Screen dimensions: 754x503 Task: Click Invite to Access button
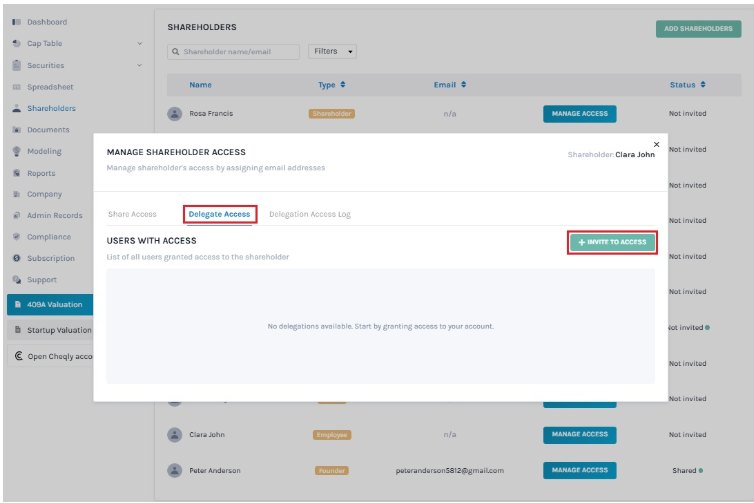[x=612, y=242]
